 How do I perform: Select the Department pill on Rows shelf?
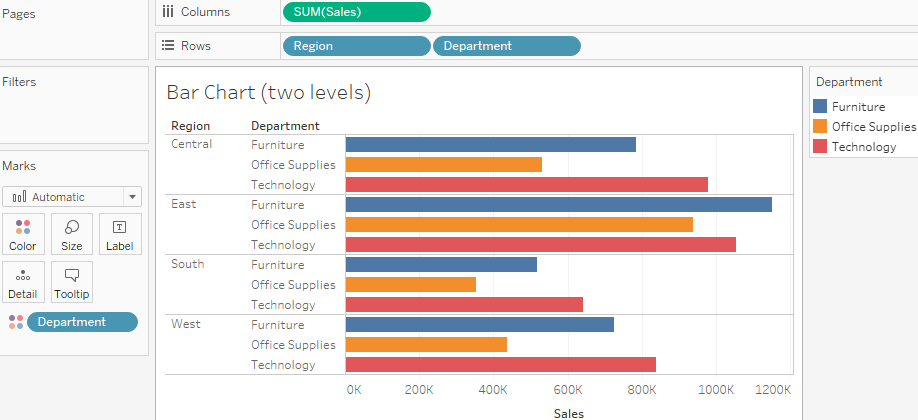(x=506, y=46)
